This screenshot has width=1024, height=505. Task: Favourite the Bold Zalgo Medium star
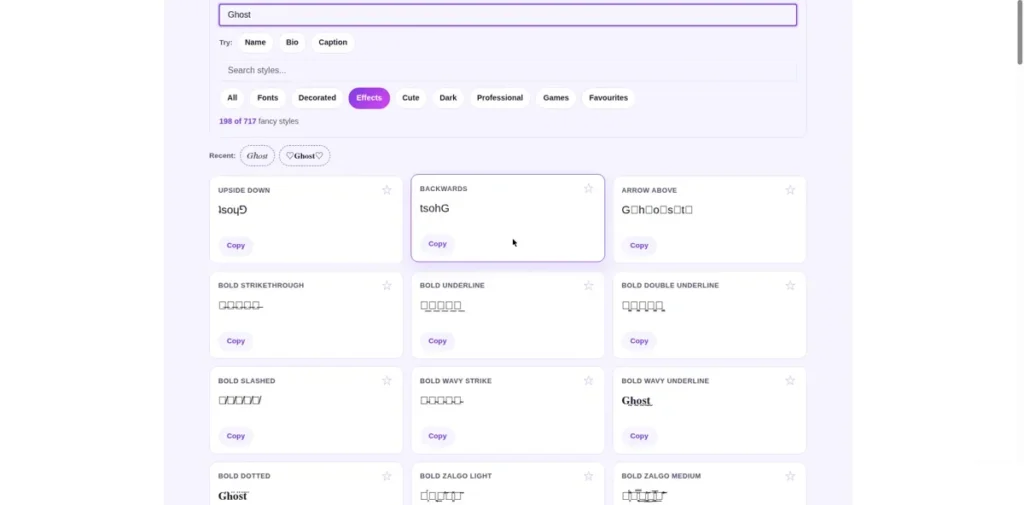tap(790, 476)
